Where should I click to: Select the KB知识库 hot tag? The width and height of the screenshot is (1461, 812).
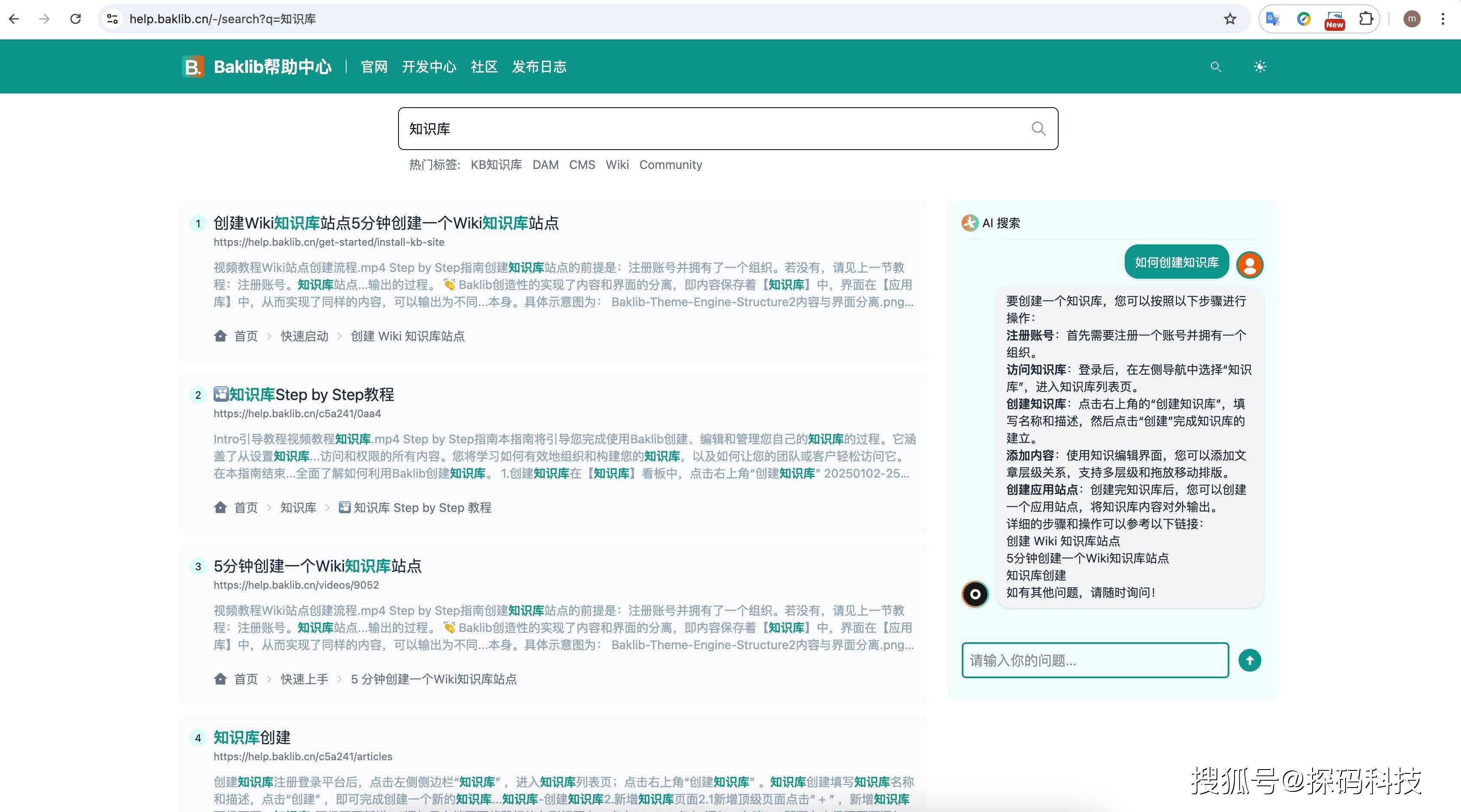(496, 165)
